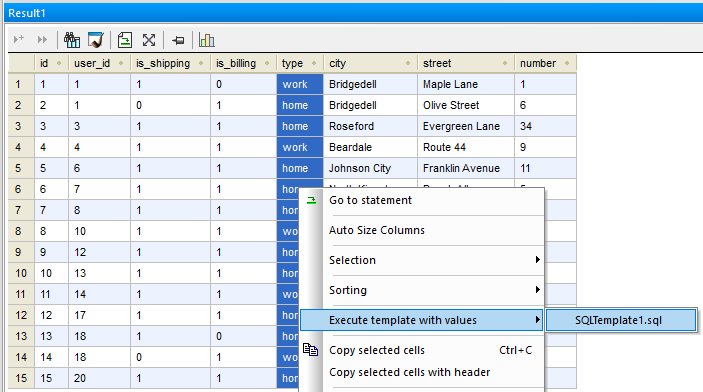Open the chart view icon
The height and width of the screenshot is (392, 703).
pos(207,40)
